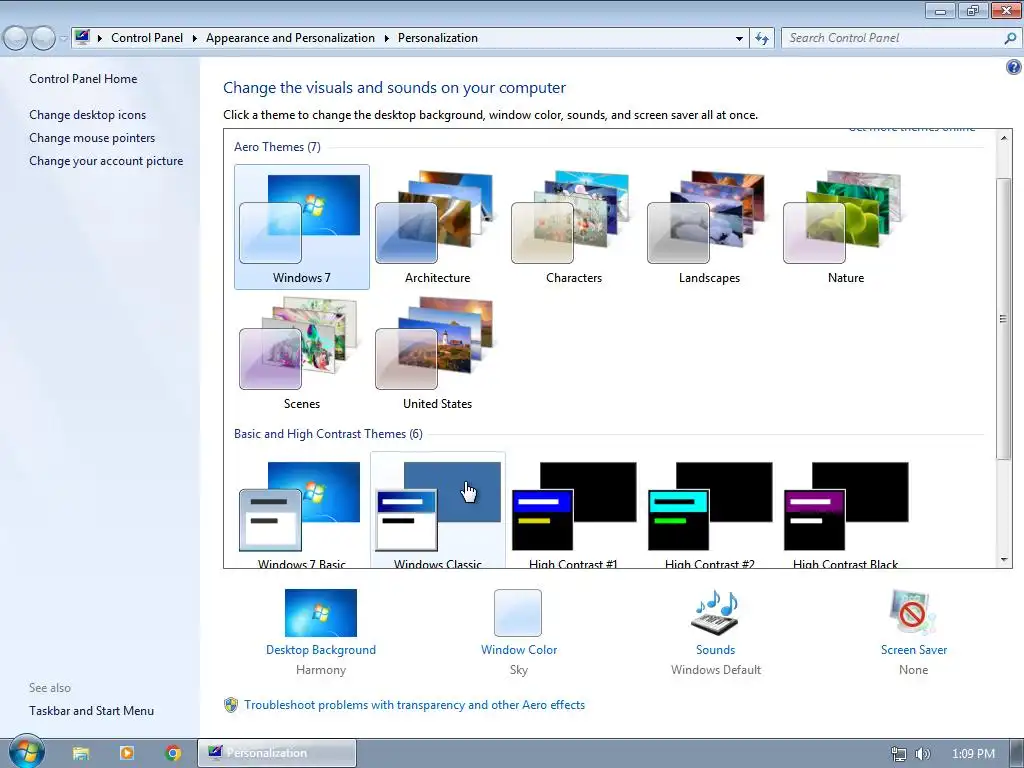Open the Windows Start button
This screenshot has height=768, width=1024.
(x=27, y=752)
